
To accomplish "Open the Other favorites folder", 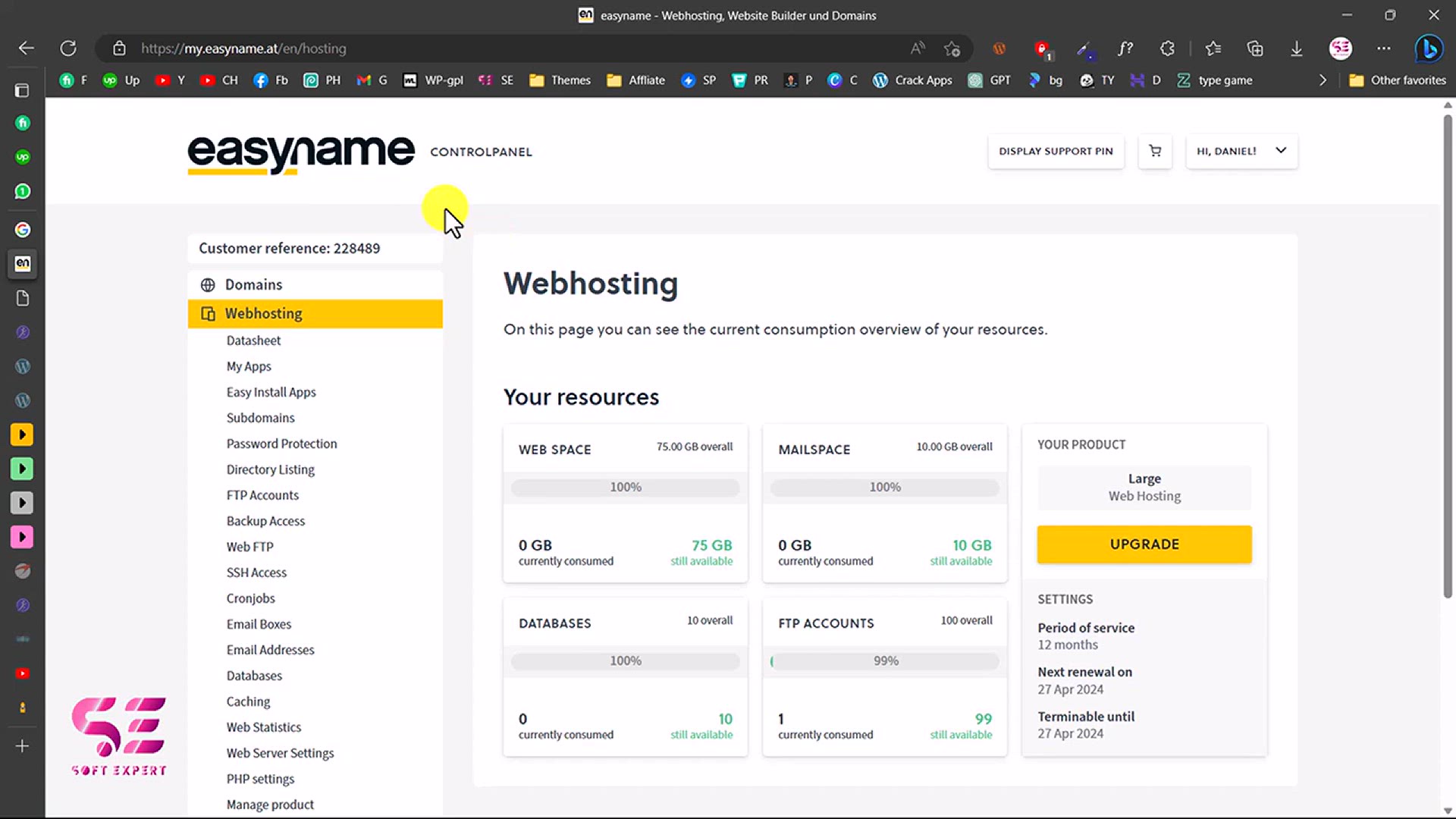I will click(1398, 80).
